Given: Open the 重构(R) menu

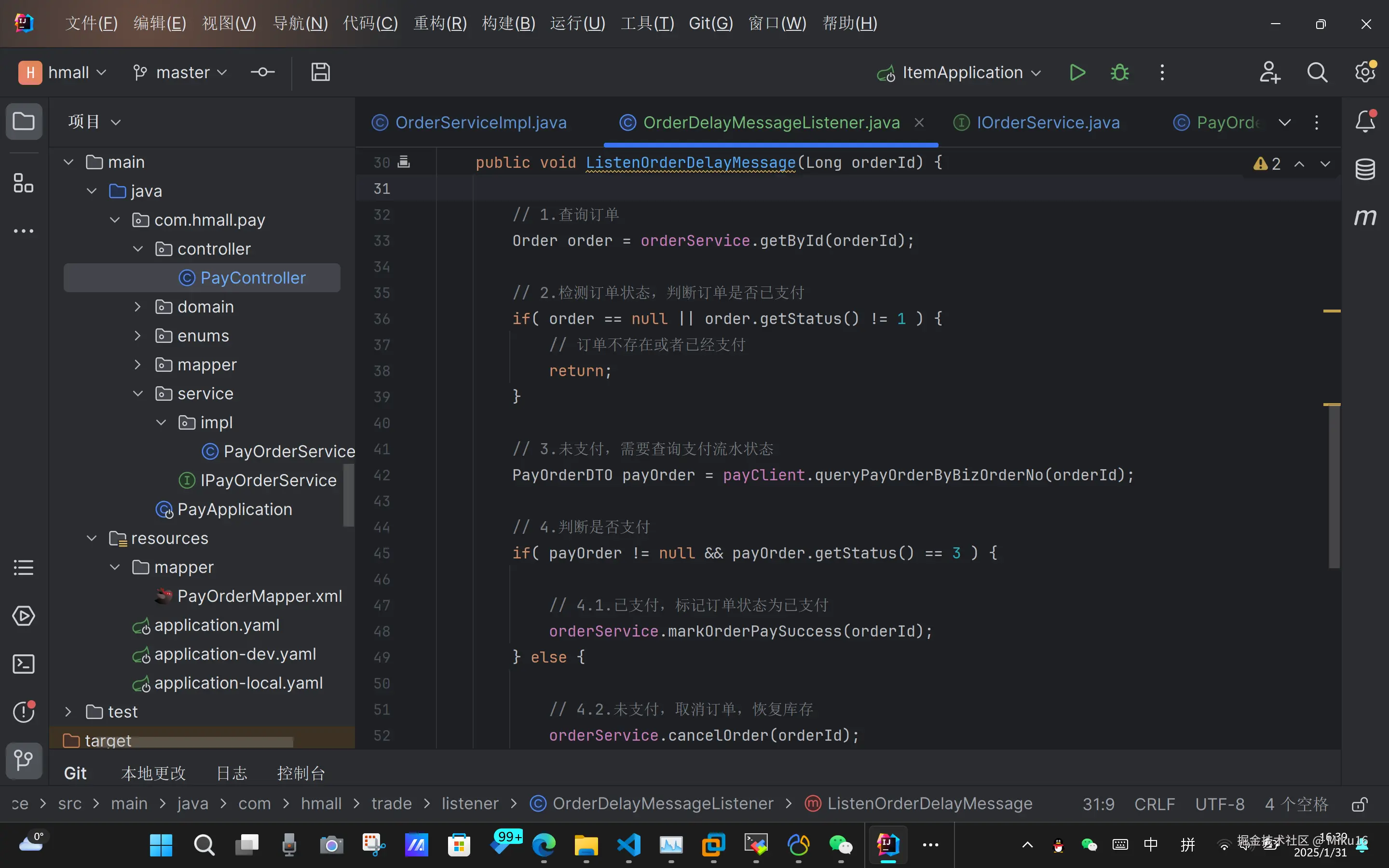Looking at the screenshot, I should (440, 24).
